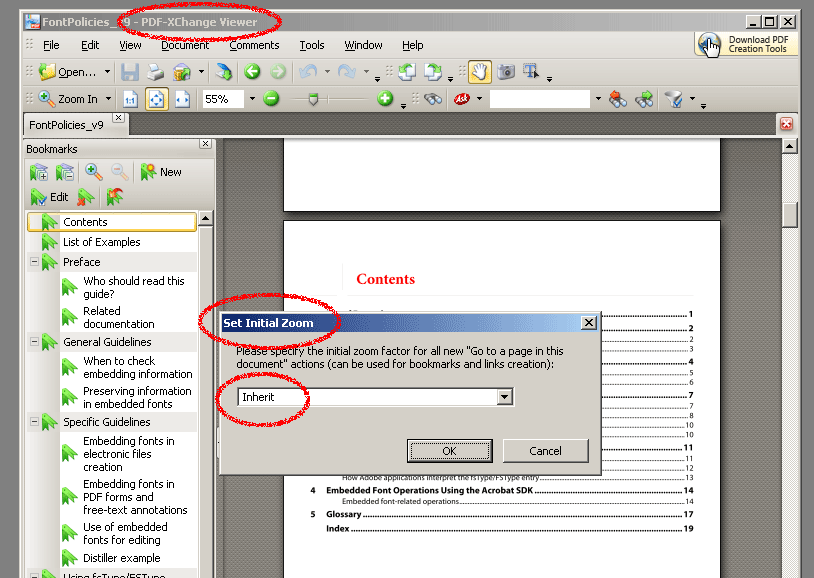Find previous match with binoculars arrow
This screenshot has height=578, width=814.
(618, 99)
